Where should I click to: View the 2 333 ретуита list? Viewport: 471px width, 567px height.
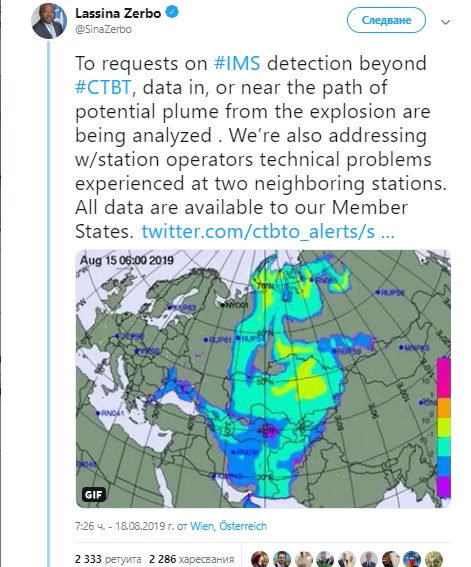pyautogui.click(x=108, y=559)
